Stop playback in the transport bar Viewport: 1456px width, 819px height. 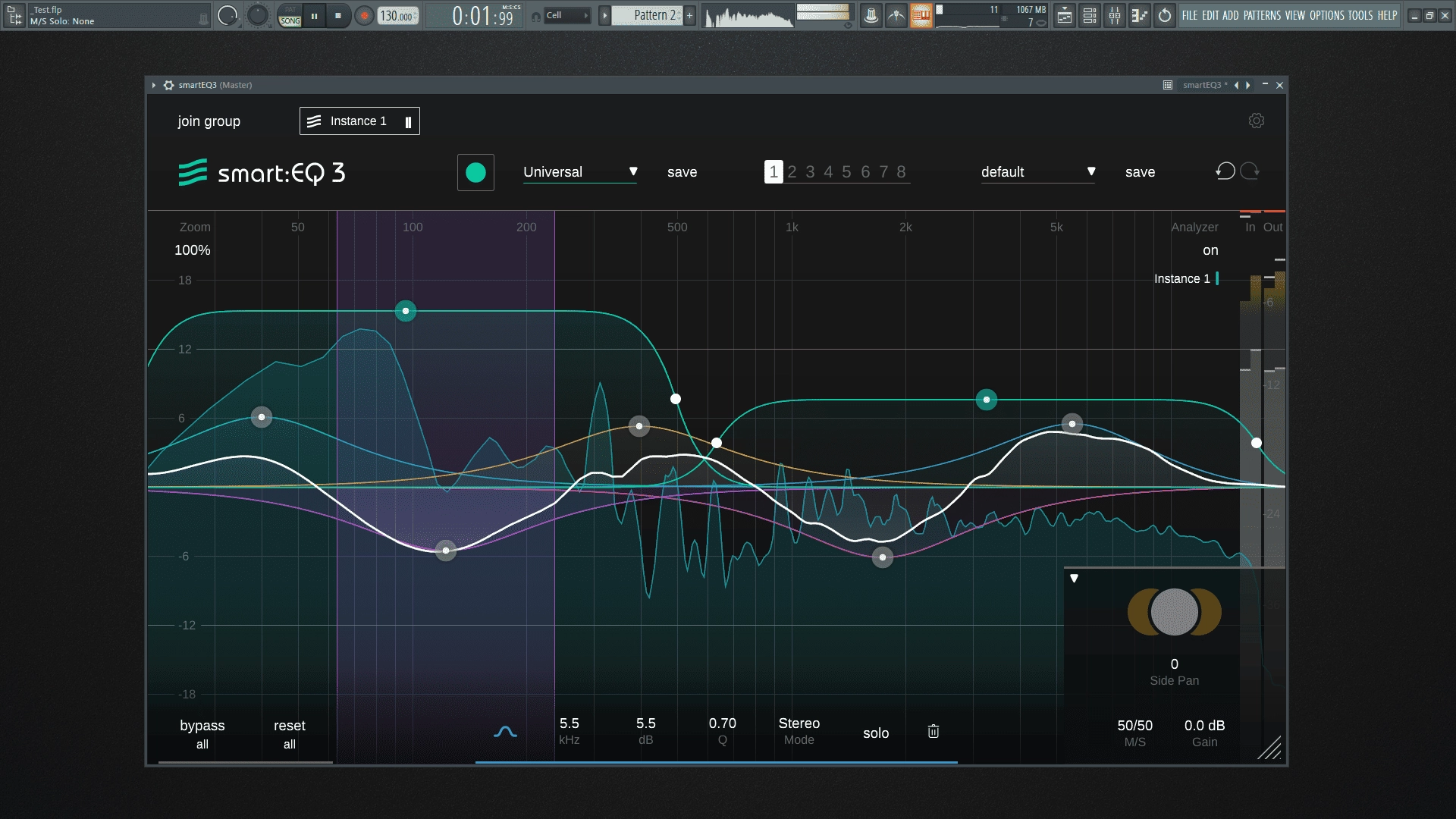coord(338,15)
